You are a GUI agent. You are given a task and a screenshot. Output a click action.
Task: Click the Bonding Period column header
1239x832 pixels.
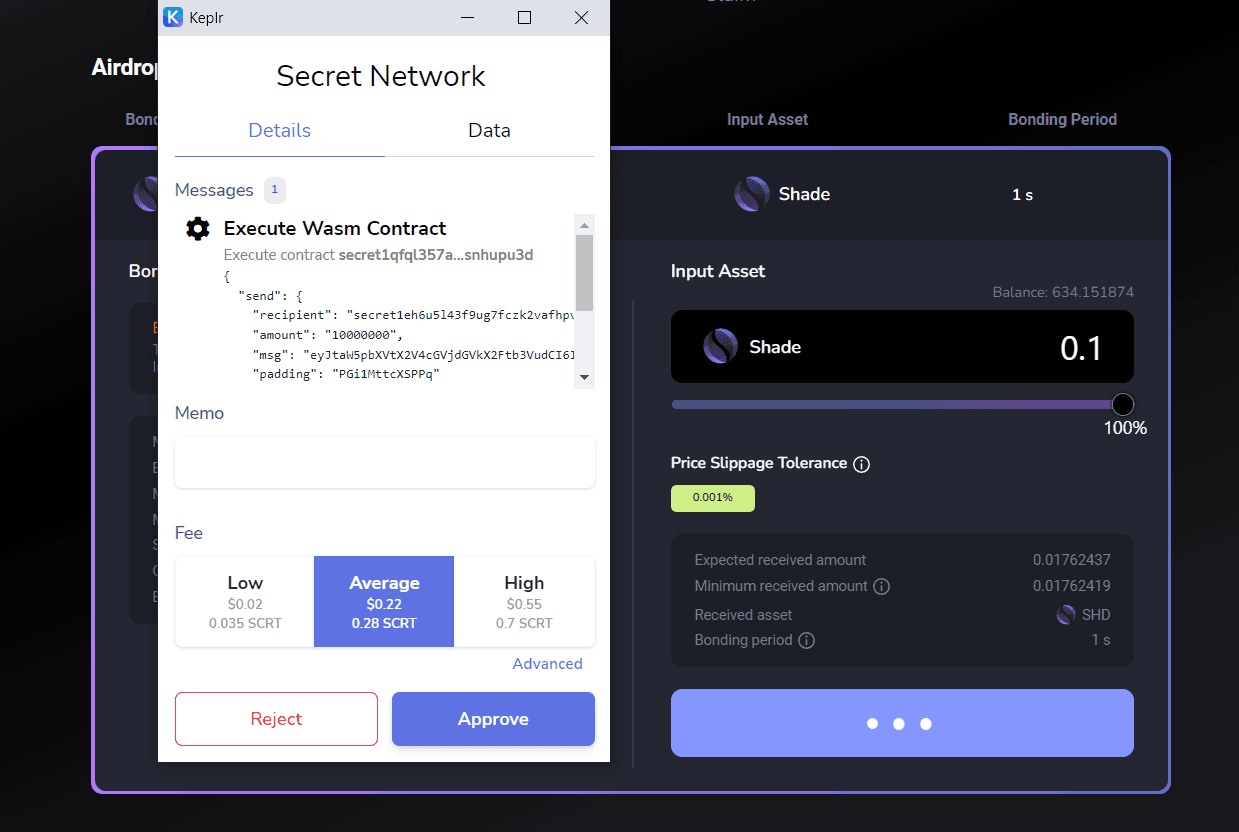pos(1062,119)
